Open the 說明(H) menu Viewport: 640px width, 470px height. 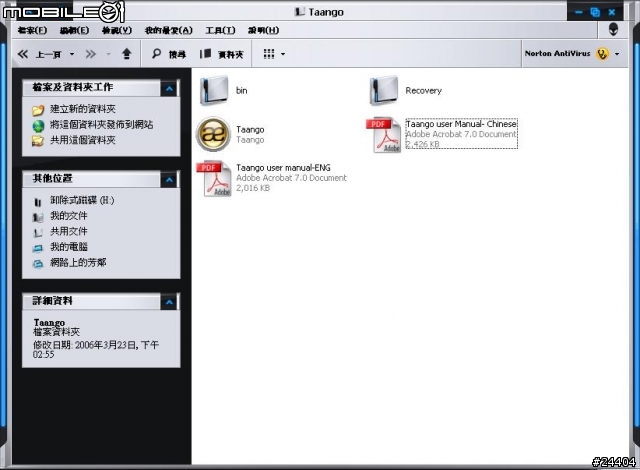pos(264,30)
